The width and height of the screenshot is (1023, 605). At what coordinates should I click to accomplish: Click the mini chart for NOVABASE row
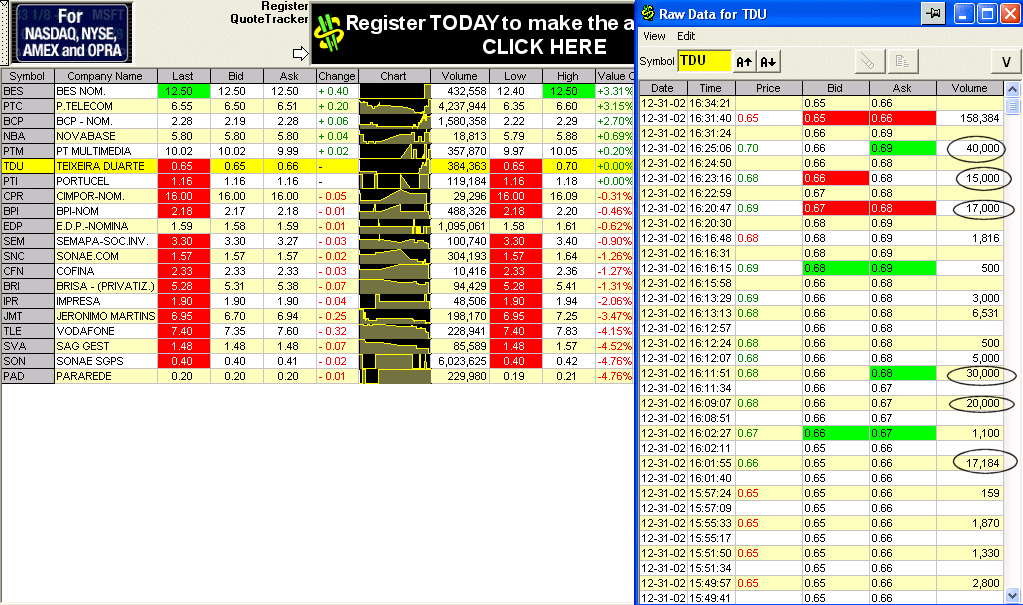pyautogui.click(x=395, y=136)
